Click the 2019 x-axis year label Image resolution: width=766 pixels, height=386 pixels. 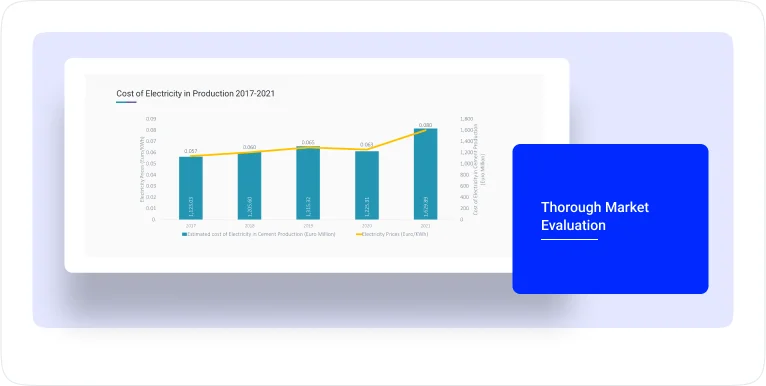point(308,226)
